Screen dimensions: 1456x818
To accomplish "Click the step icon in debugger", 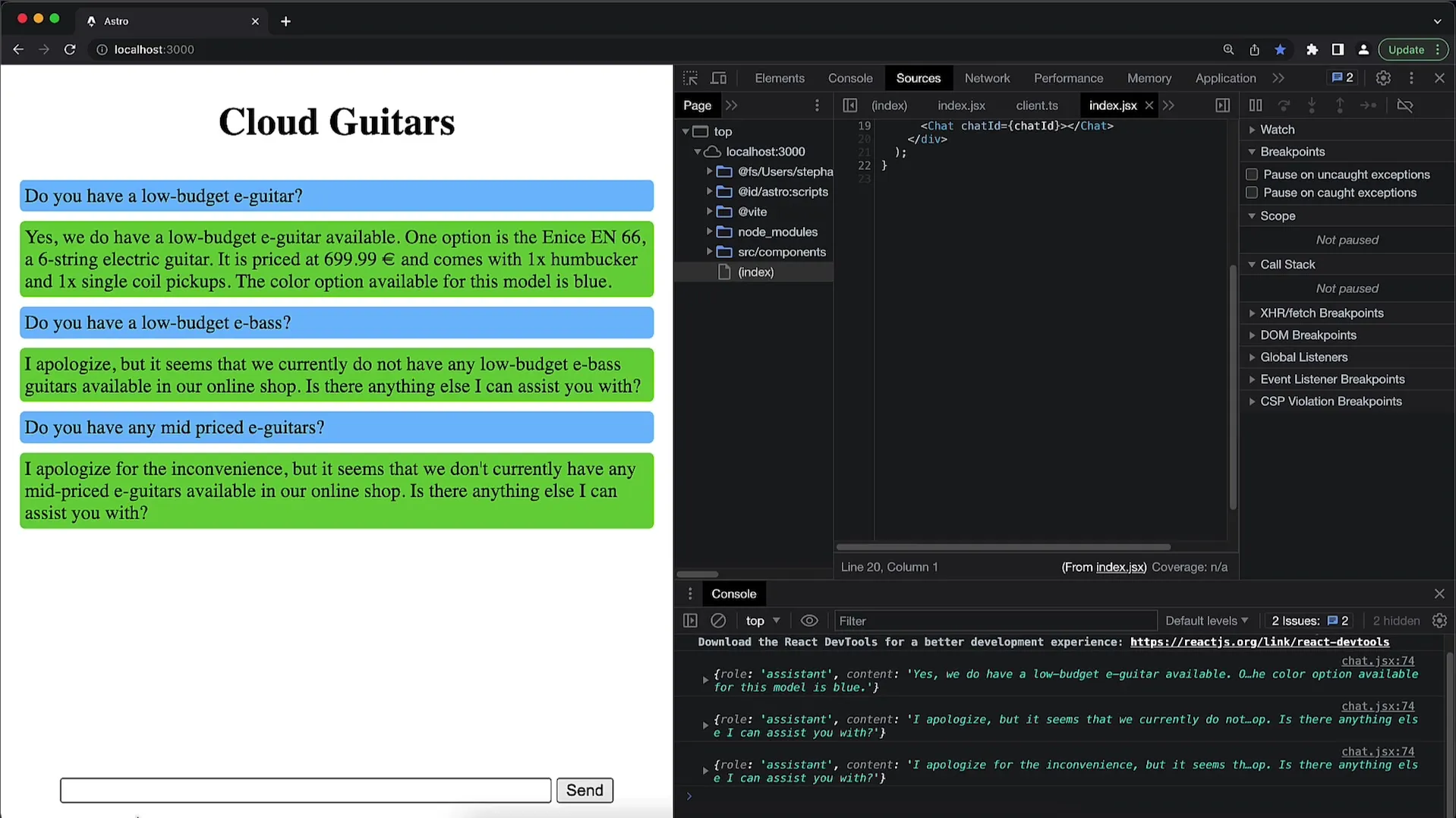I will (1368, 105).
